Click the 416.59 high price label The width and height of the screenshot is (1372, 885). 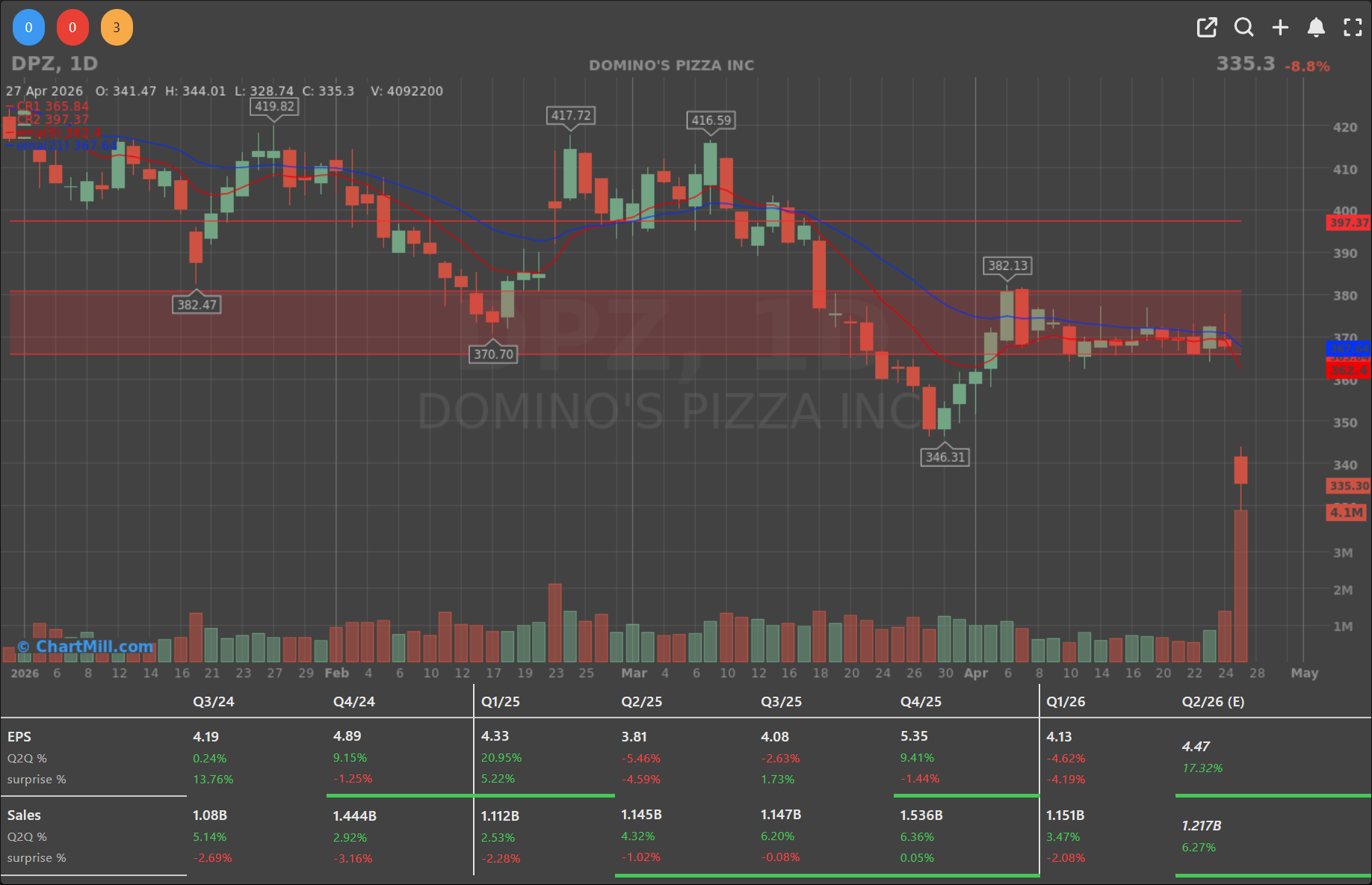pyautogui.click(x=711, y=120)
